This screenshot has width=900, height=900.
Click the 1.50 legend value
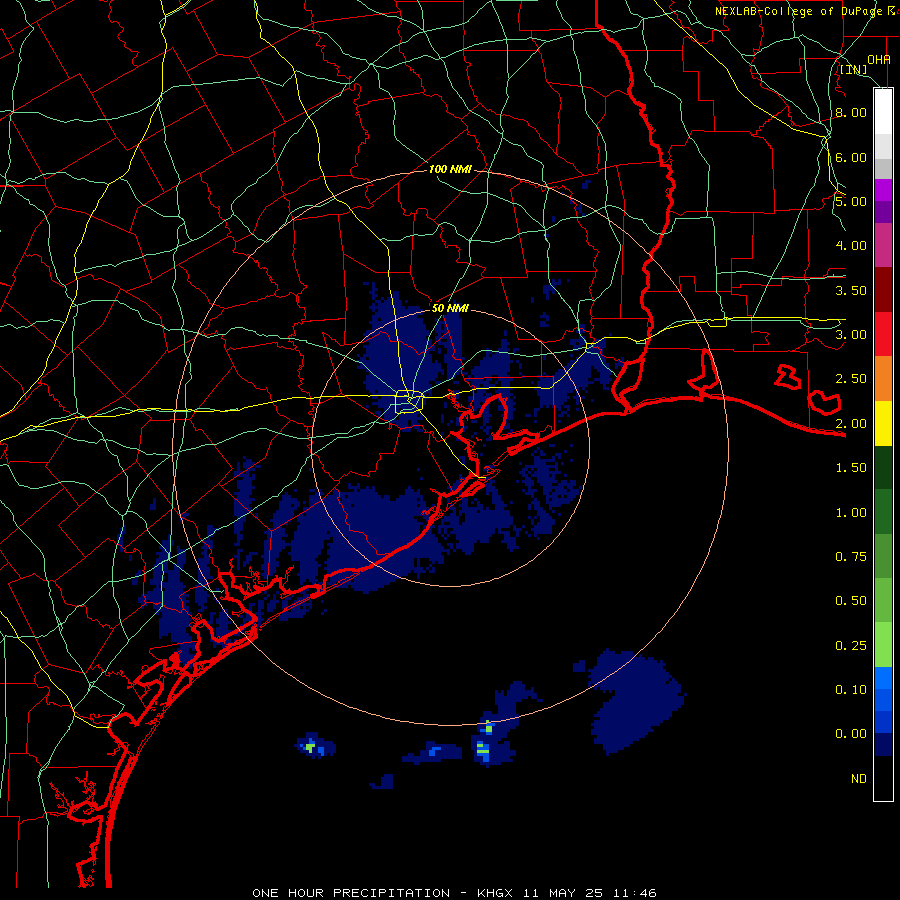(851, 468)
